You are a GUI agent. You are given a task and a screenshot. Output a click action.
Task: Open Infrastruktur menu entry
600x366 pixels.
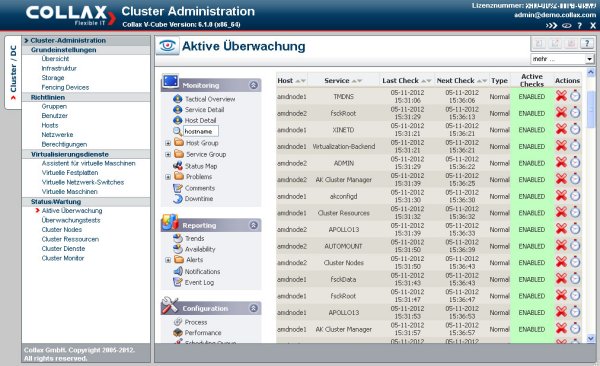[59, 68]
